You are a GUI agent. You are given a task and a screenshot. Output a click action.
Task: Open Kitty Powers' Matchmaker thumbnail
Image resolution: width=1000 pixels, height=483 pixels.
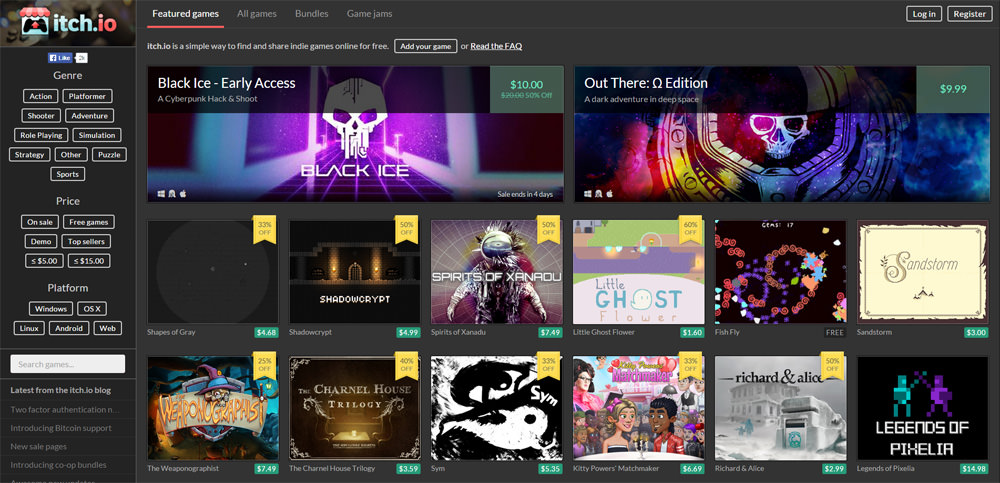(x=638, y=408)
